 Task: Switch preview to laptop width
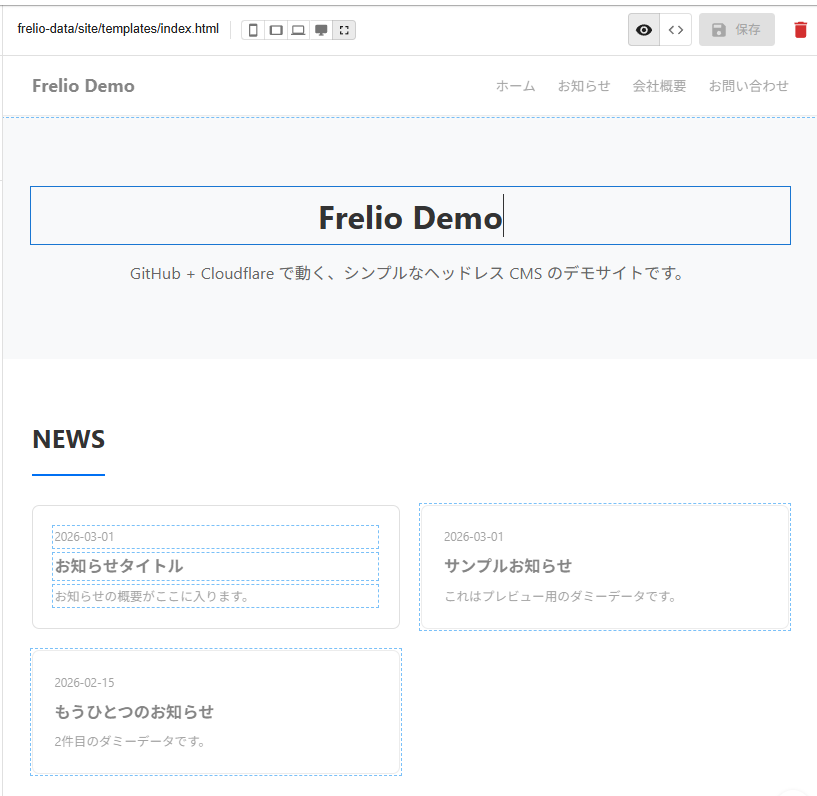click(x=298, y=30)
